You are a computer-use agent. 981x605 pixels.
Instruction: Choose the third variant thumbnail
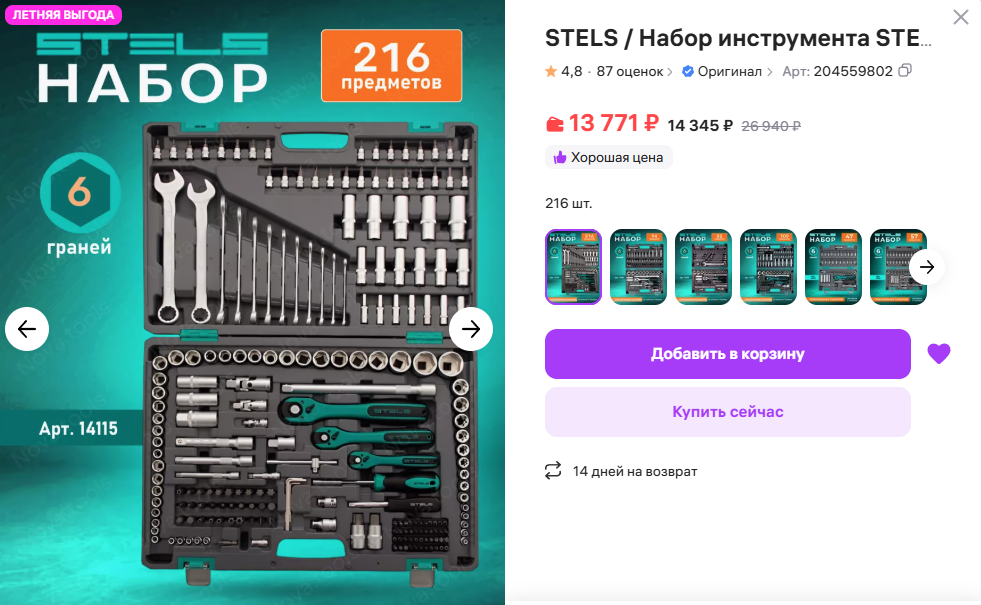[x=703, y=267]
